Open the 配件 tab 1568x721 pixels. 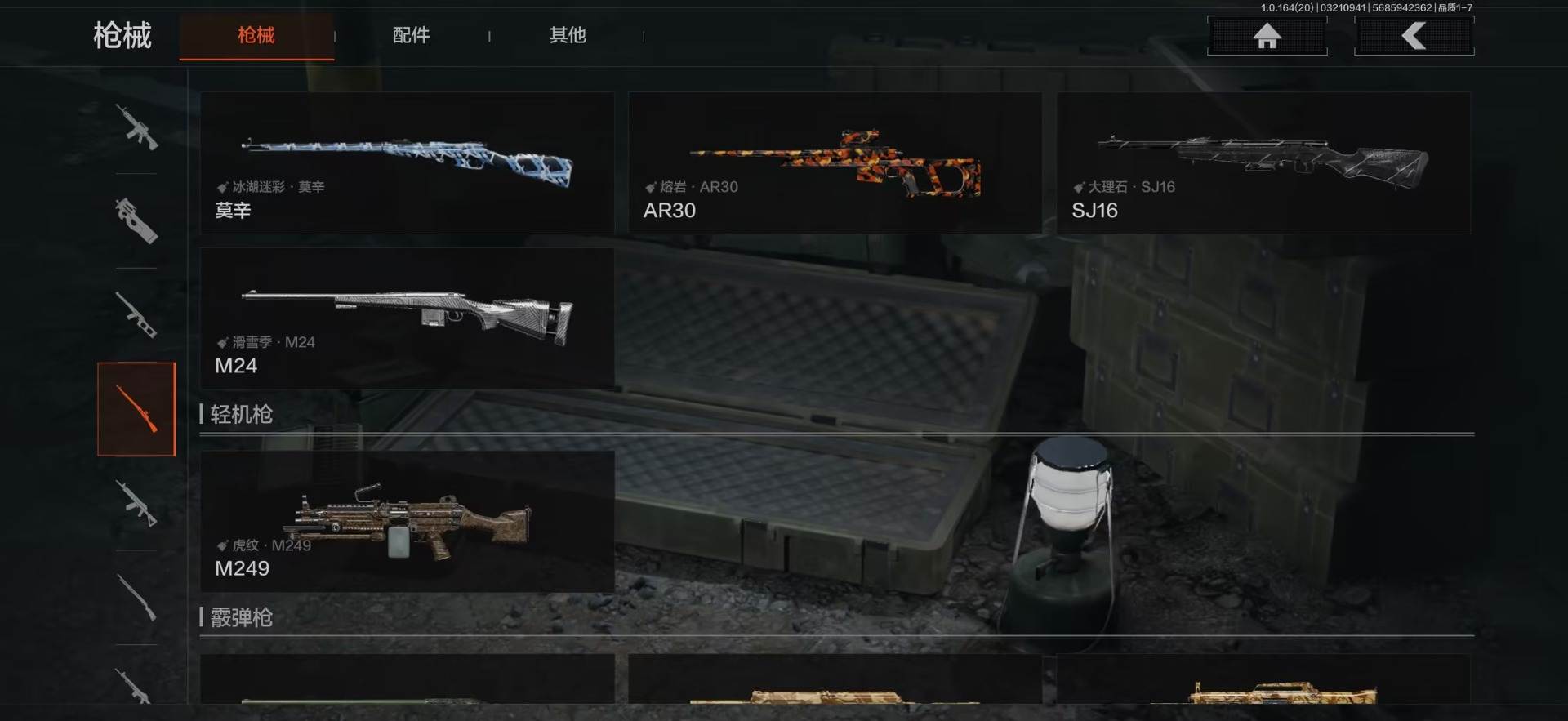tap(411, 35)
